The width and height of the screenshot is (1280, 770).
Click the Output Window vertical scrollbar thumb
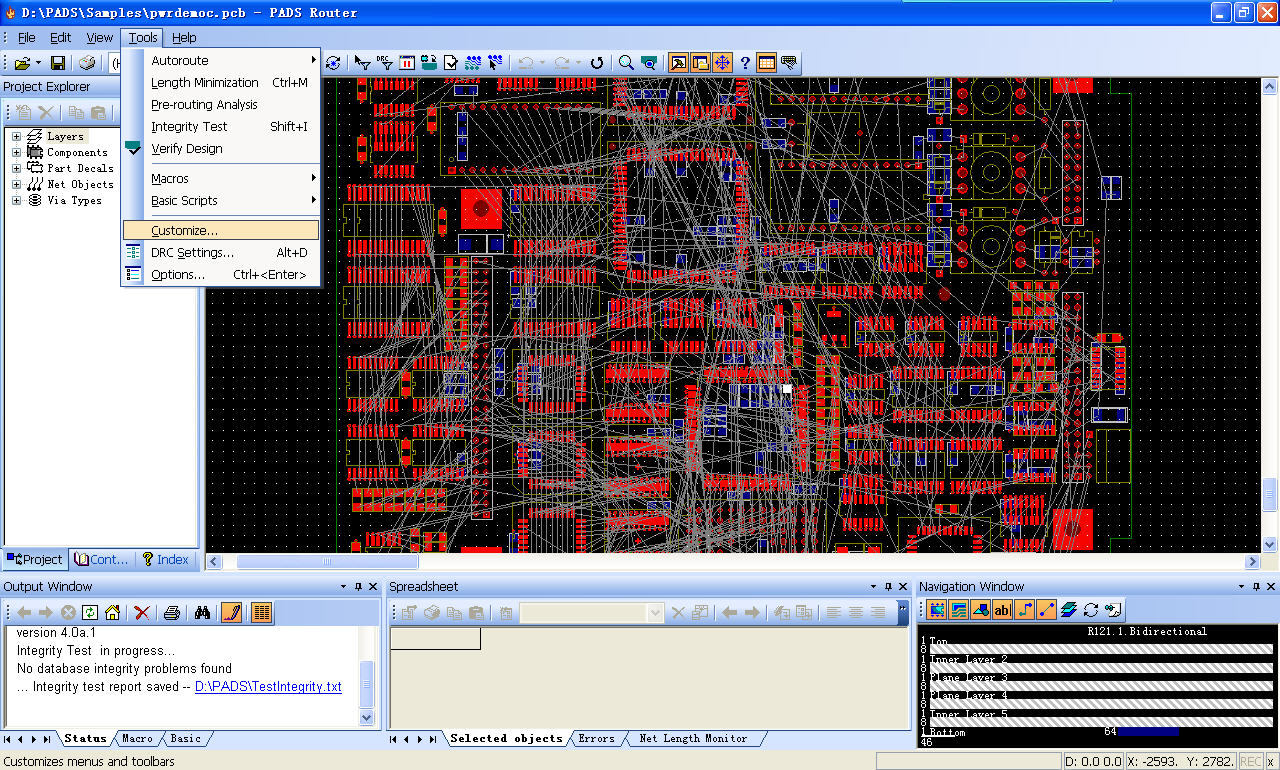click(366, 683)
